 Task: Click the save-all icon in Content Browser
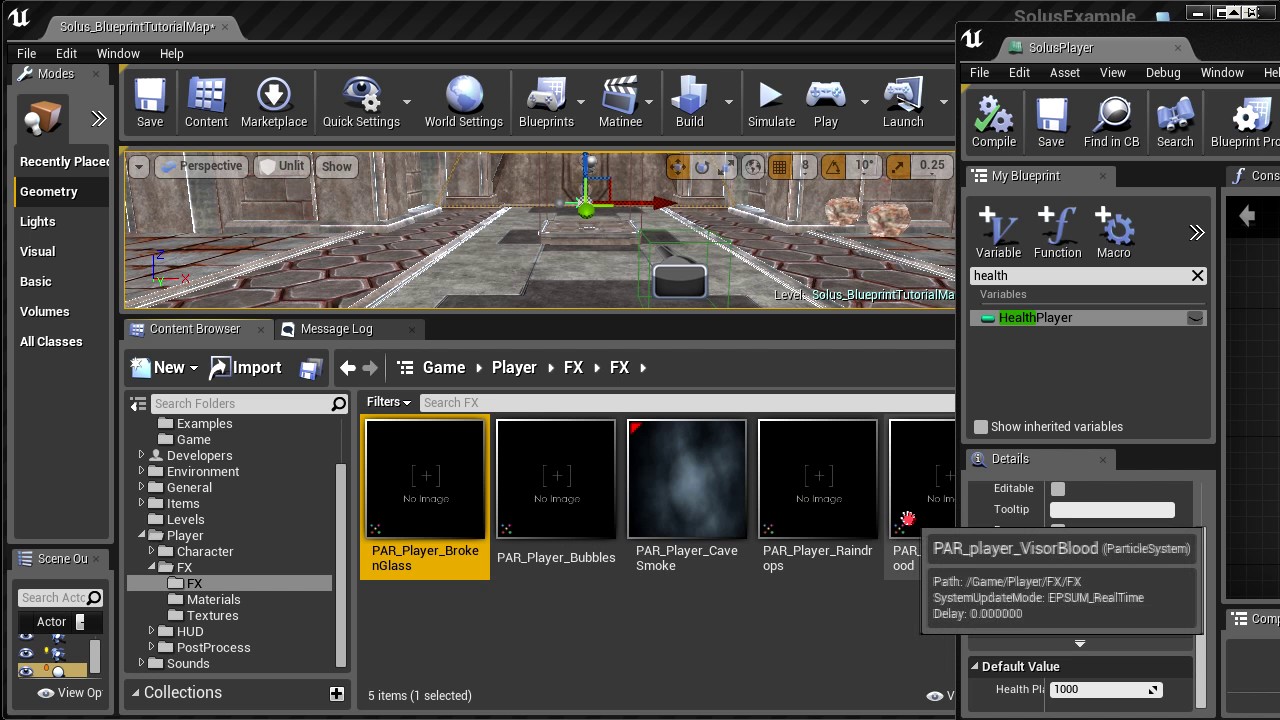310,368
